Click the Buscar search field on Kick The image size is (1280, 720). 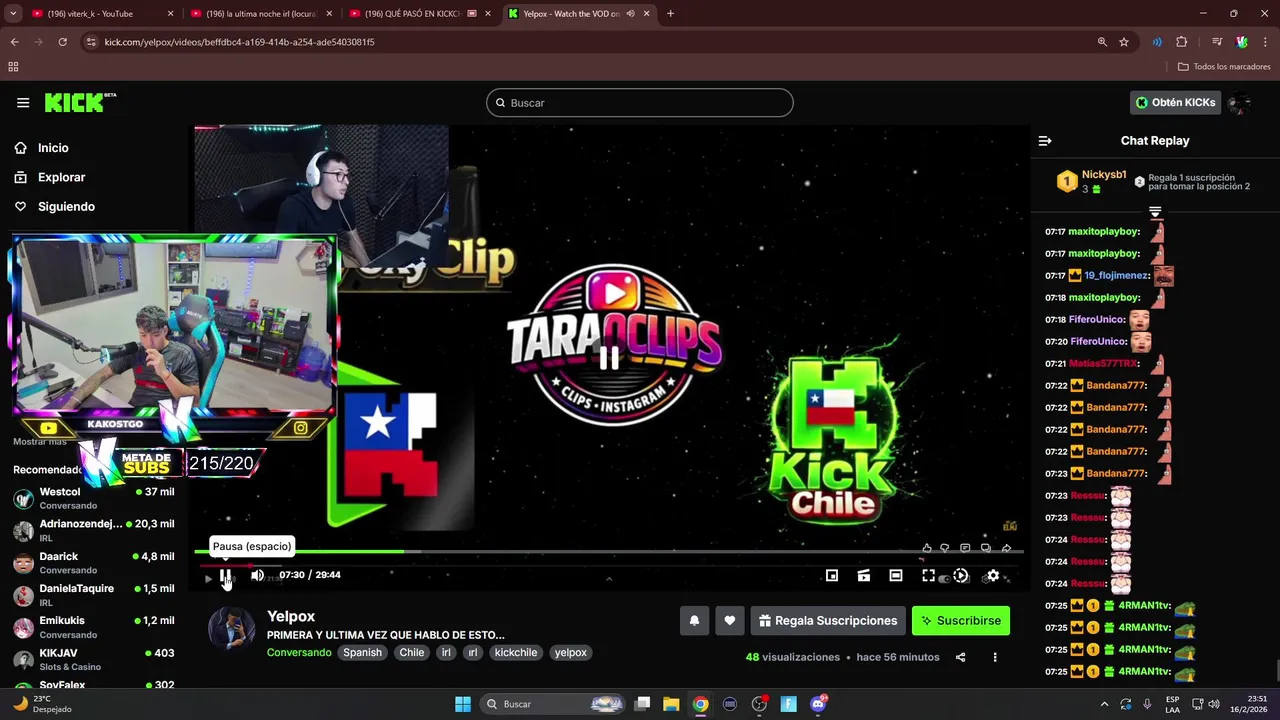click(x=640, y=103)
